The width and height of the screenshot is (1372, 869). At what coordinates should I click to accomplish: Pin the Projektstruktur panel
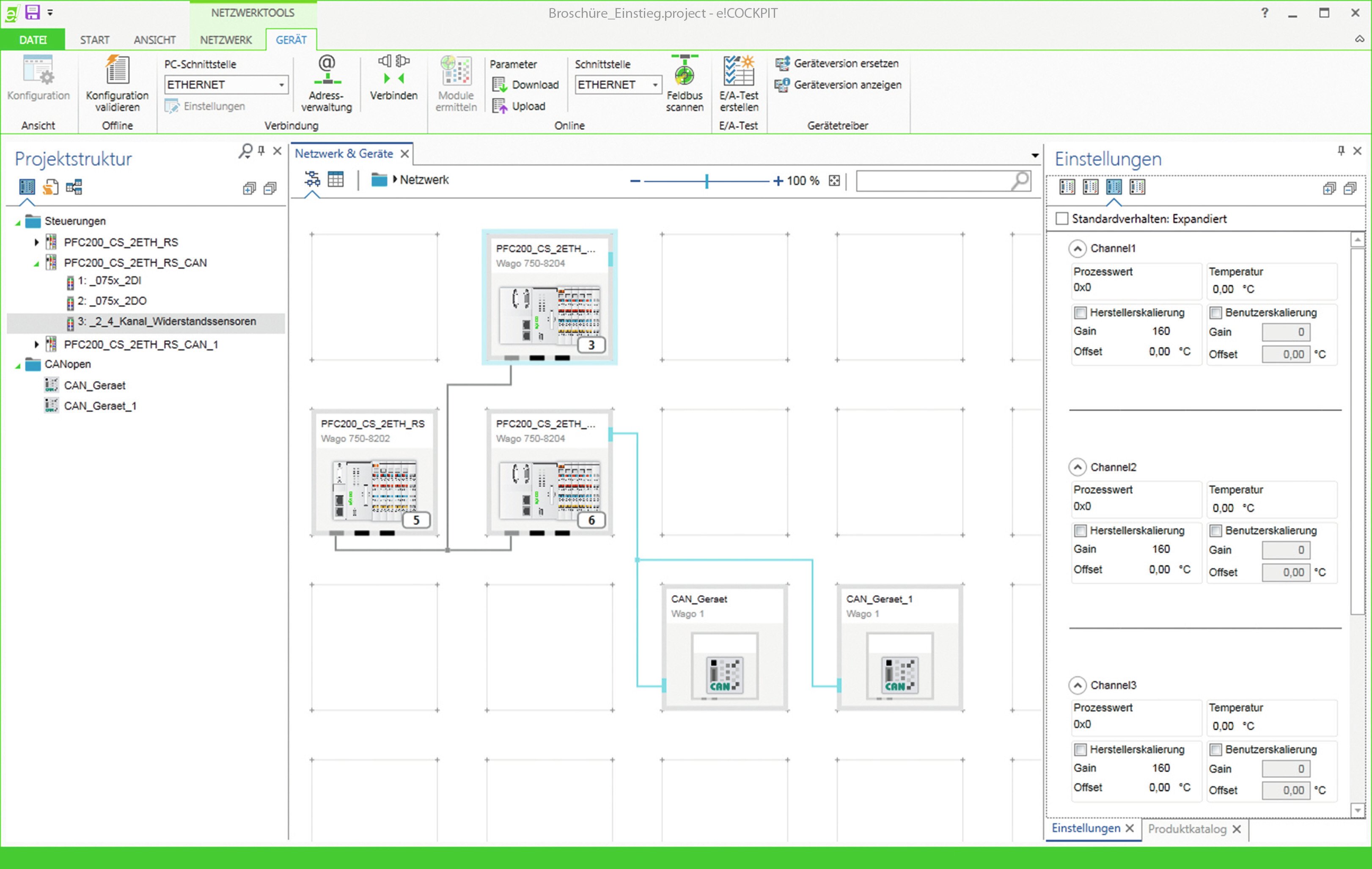[x=261, y=151]
